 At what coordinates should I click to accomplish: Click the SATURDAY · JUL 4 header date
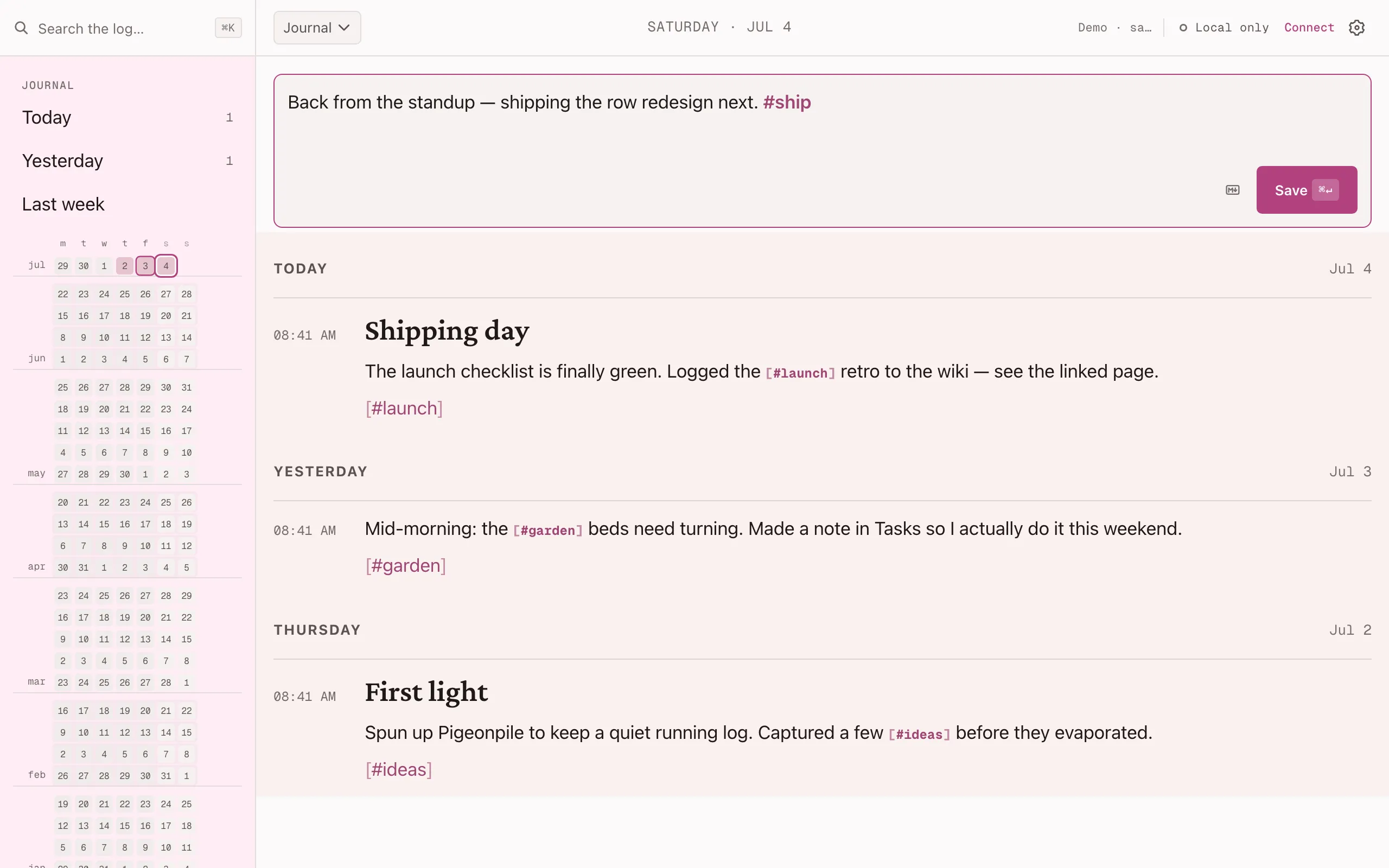coord(719,27)
